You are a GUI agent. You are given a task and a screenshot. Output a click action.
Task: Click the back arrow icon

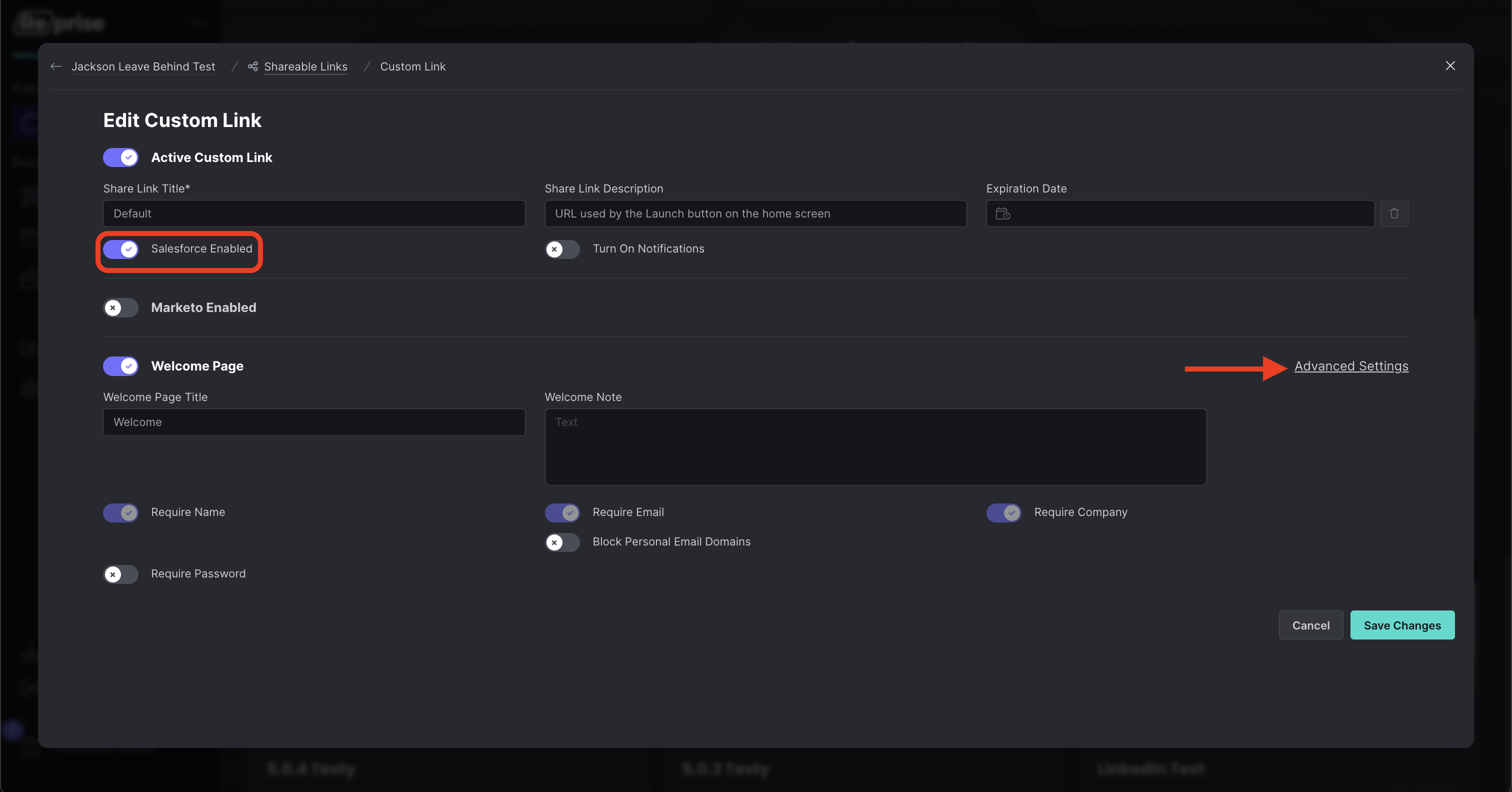[x=56, y=66]
